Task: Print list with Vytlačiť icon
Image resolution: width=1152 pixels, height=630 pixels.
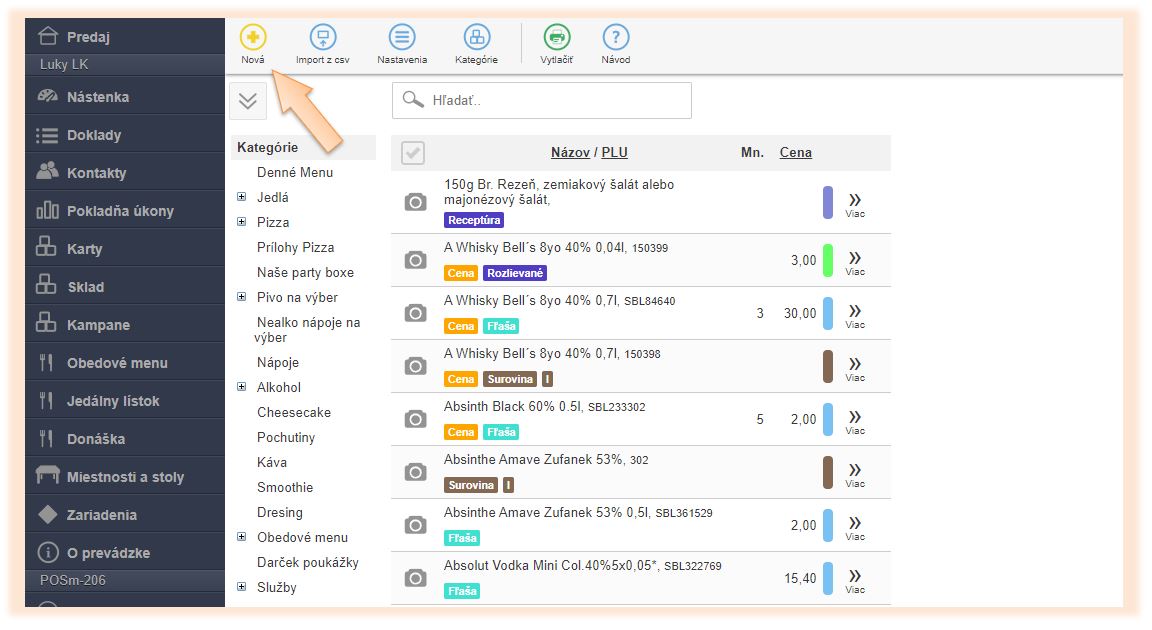Action: [557, 38]
